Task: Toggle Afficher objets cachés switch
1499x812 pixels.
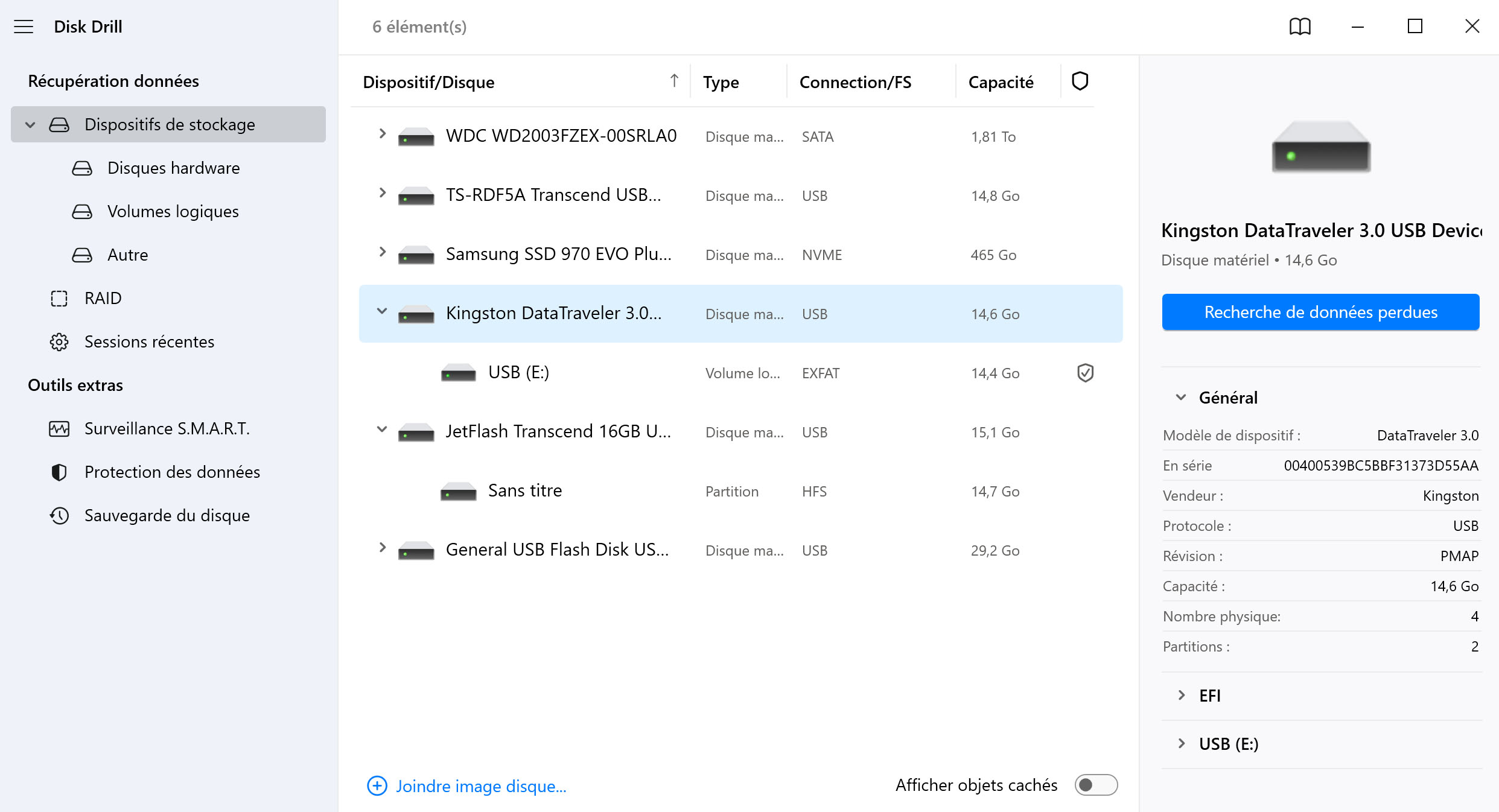Action: 1096,785
